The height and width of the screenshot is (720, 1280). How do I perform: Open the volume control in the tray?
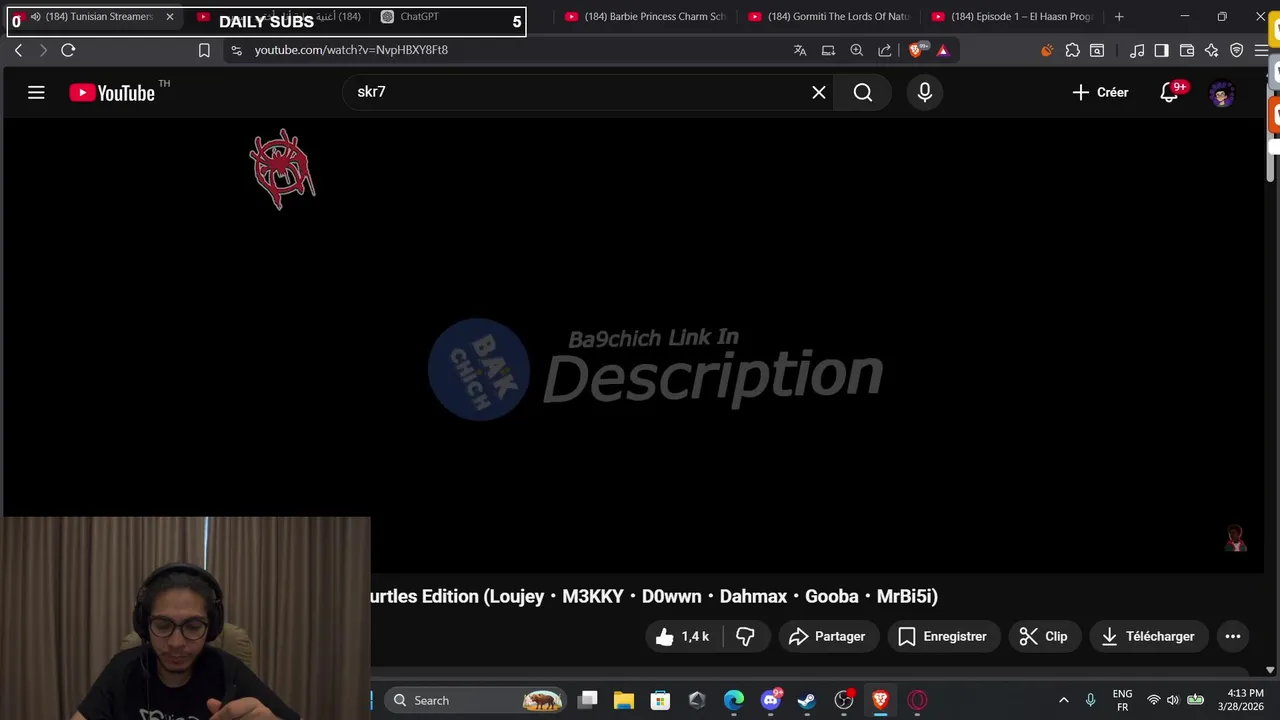click(1173, 700)
